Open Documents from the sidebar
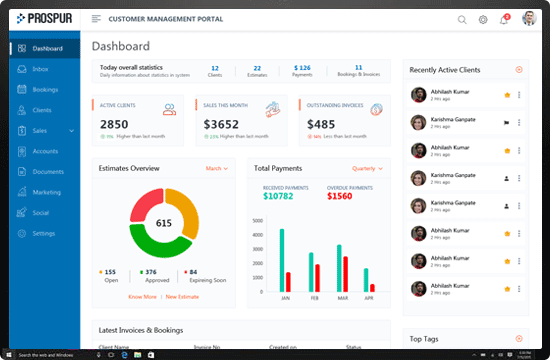This screenshot has height=360, width=550. 45,172
